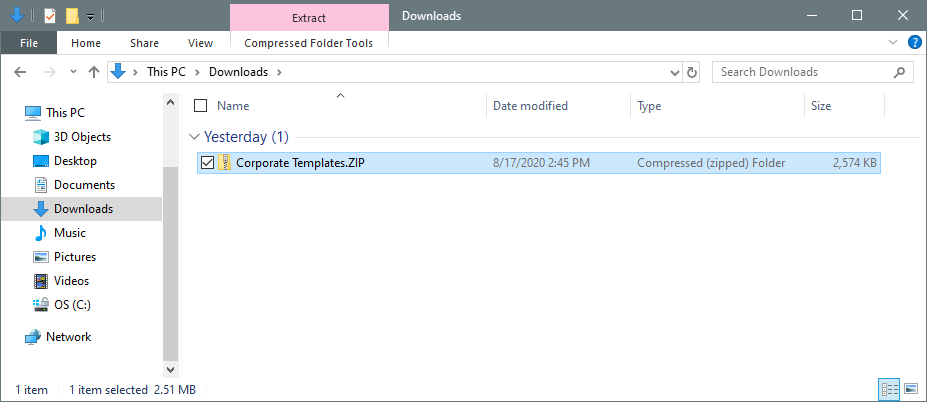Uncheck Corporate Templates.ZIP checkbox

[207, 163]
